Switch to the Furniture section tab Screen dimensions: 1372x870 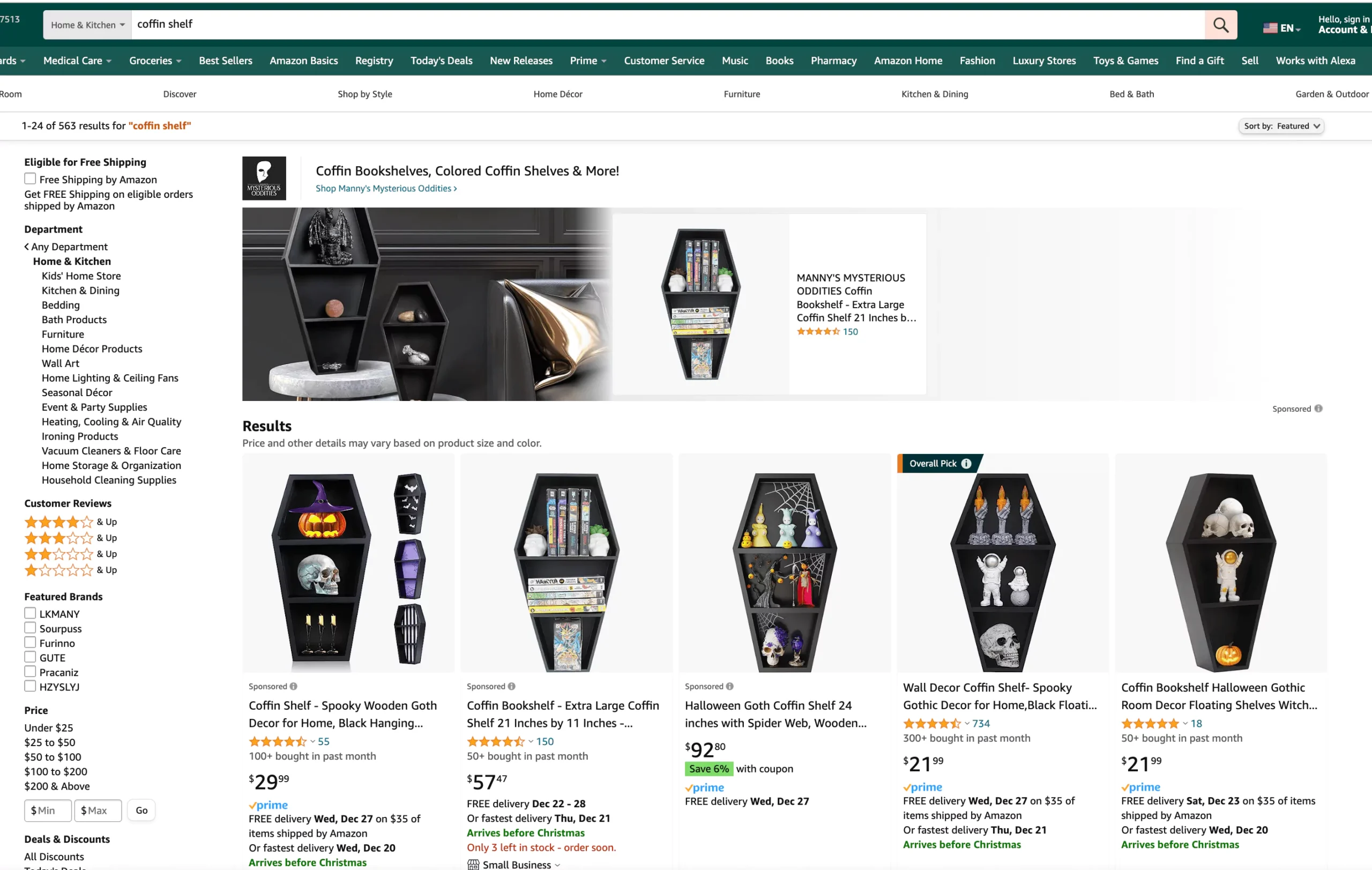pos(741,93)
